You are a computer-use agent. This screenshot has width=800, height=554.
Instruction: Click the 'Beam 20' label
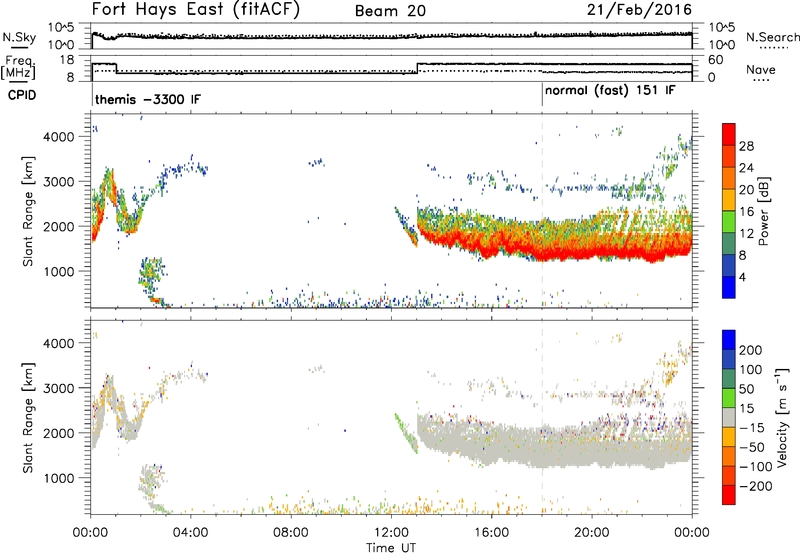coord(390,11)
